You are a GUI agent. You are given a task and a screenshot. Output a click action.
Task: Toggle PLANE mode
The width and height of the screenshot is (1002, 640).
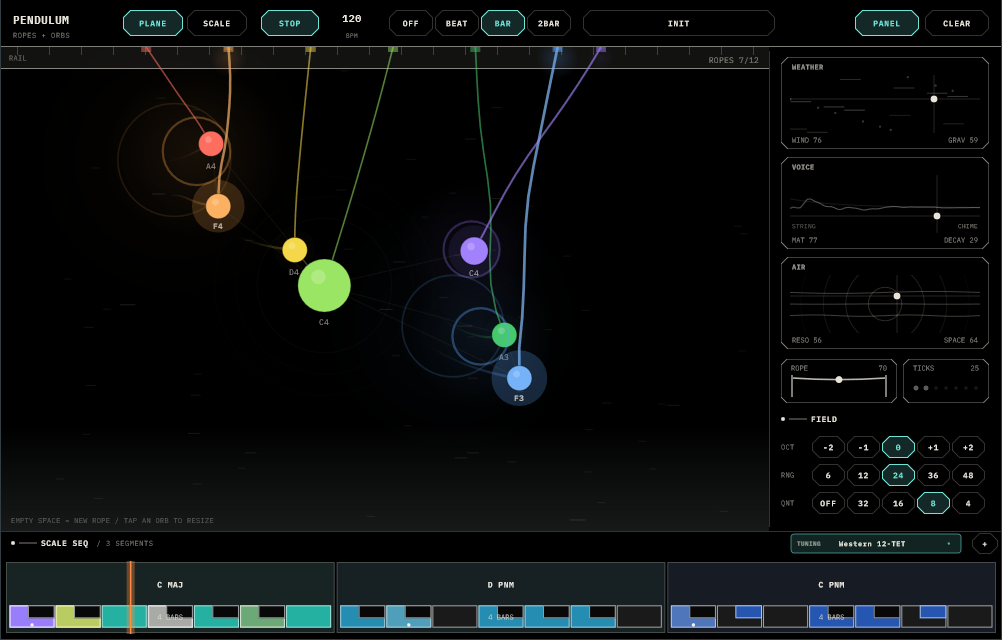click(x=153, y=24)
